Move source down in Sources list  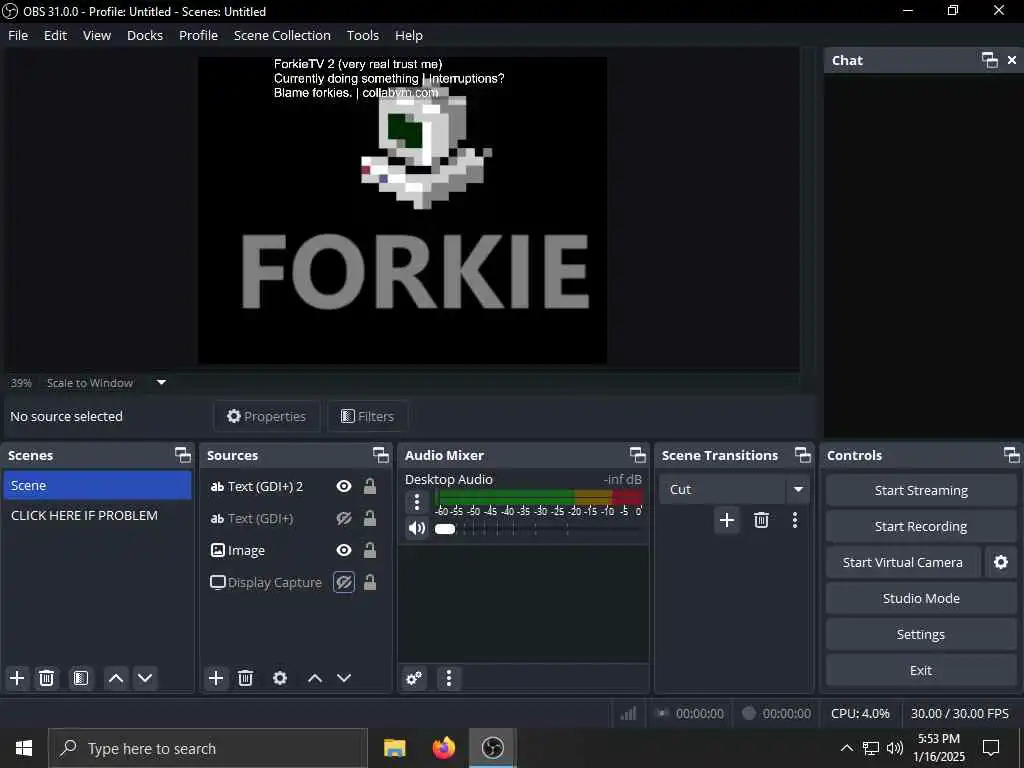[344, 678]
